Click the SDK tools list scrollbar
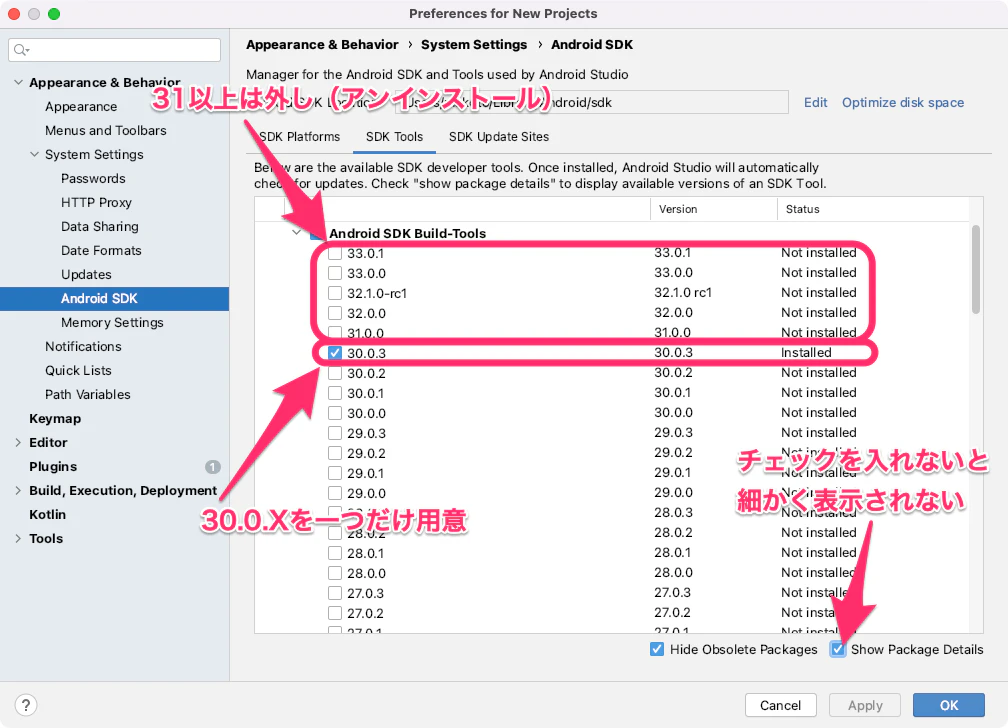Image resolution: width=1008 pixels, height=728 pixels. (x=976, y=269)
